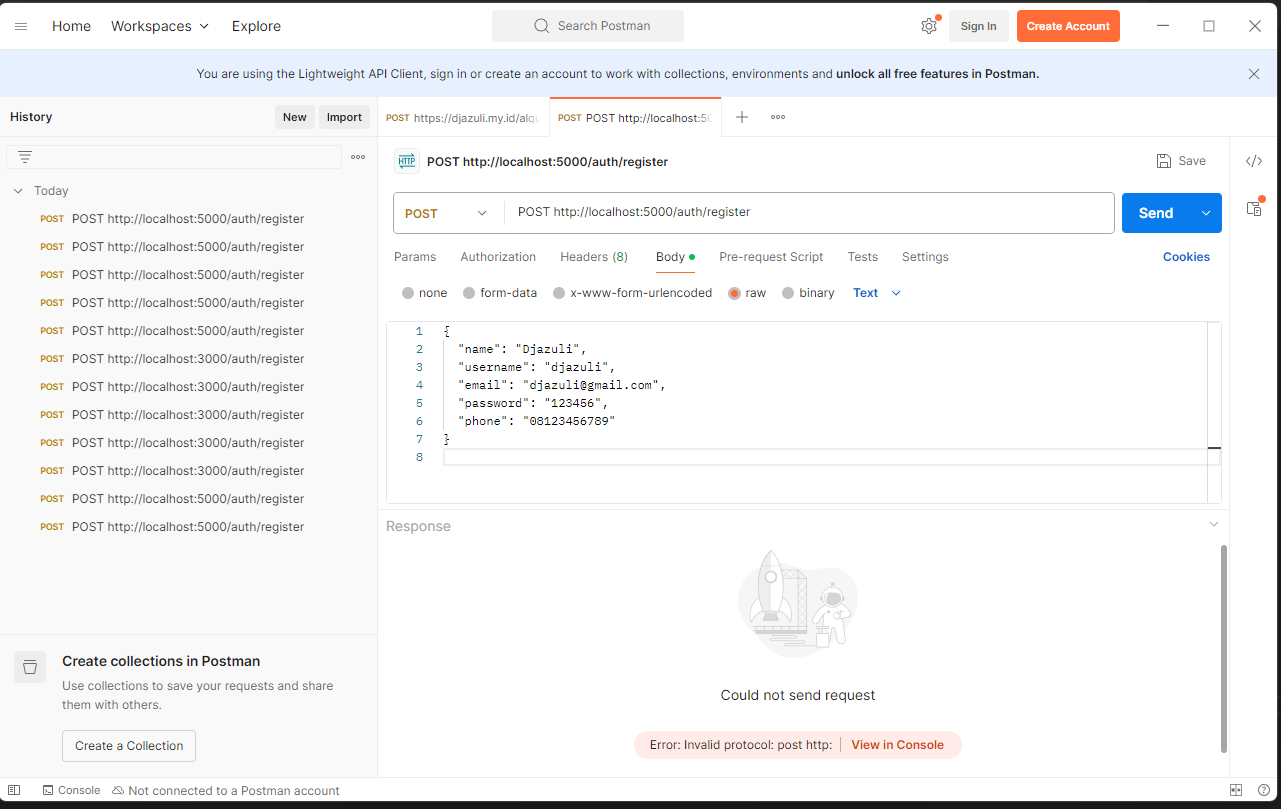Open the Pre-request Script tab

771,257
